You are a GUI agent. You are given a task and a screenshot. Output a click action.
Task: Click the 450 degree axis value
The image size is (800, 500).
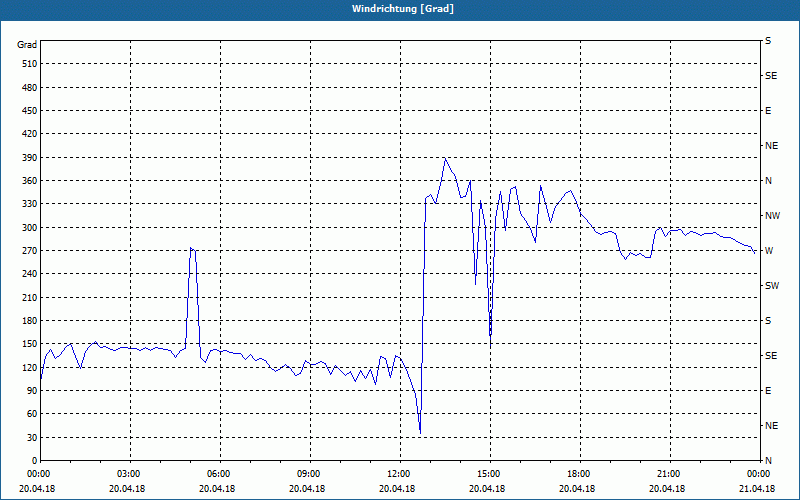click(30, 111)
